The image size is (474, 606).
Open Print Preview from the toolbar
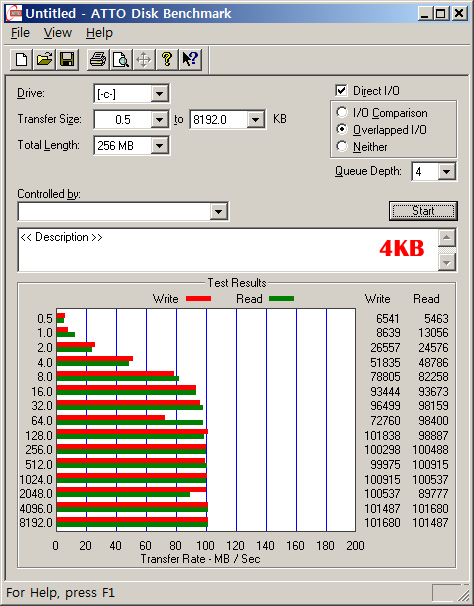click(x=121, y=60)
